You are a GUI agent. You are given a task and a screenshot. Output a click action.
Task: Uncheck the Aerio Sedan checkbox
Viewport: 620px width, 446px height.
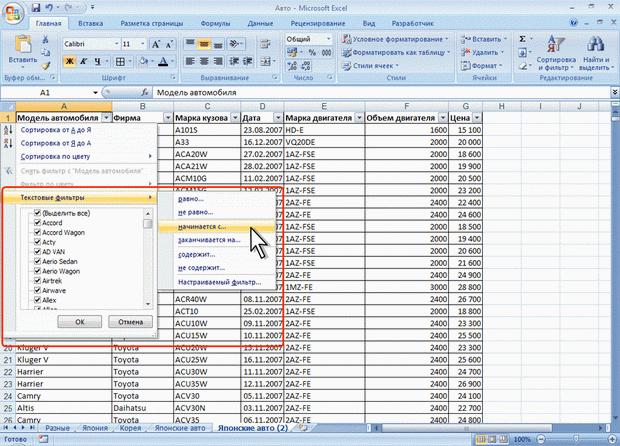[38, 261]
